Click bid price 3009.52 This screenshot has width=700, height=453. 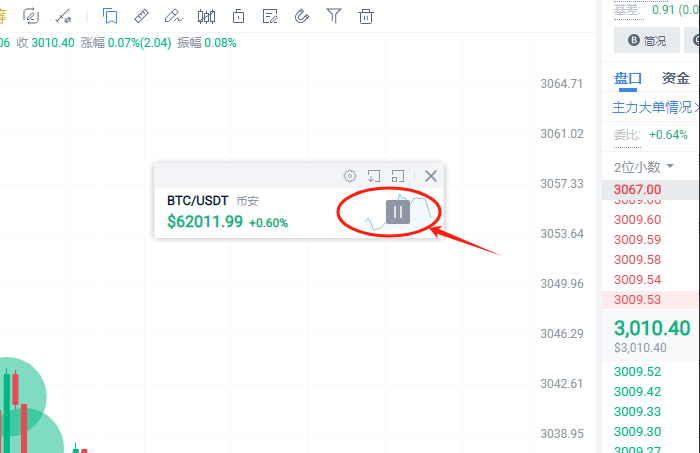click(x=638, y=372)
